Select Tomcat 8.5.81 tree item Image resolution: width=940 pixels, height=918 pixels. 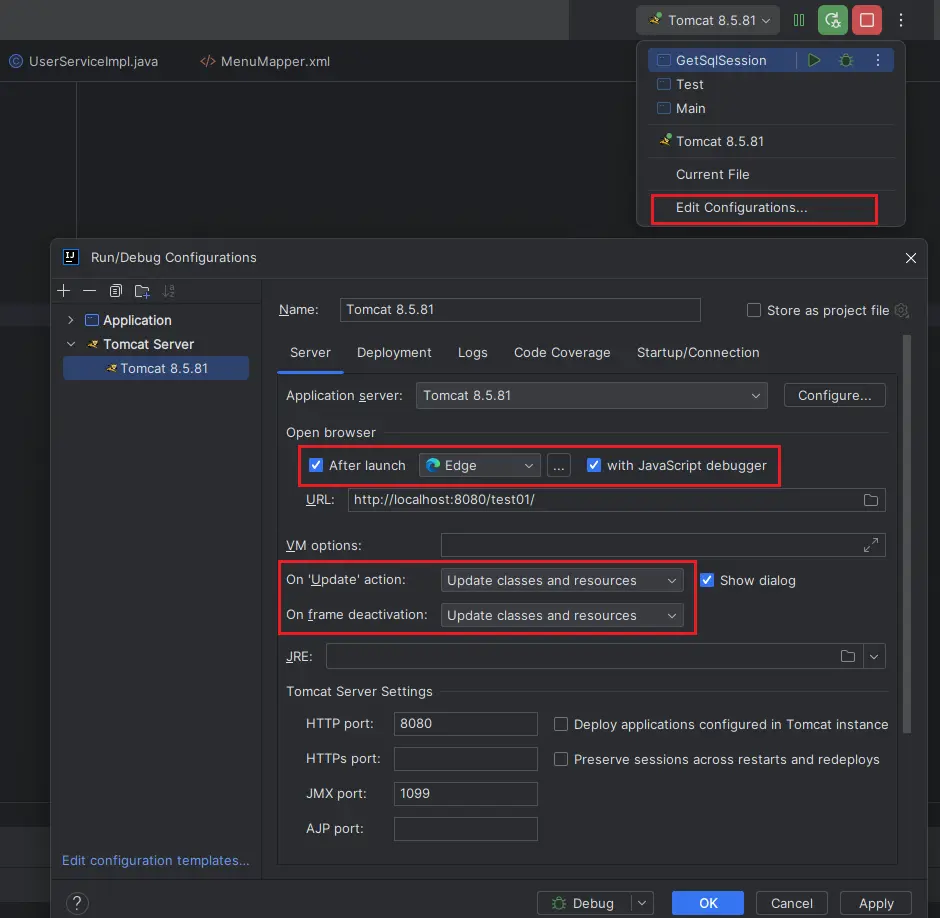[156, 368]
